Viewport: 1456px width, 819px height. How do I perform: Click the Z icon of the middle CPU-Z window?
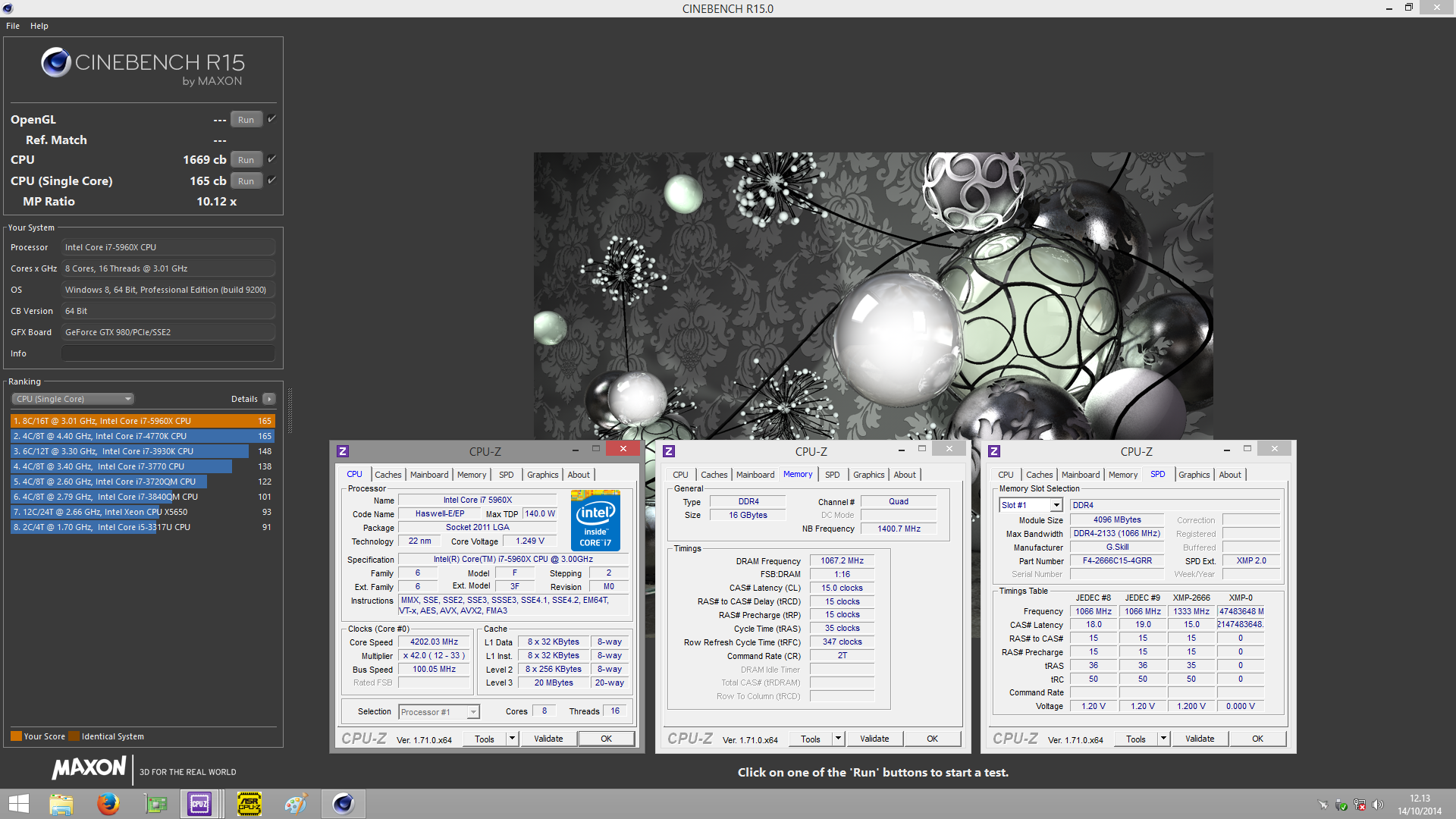coord(669,451)
